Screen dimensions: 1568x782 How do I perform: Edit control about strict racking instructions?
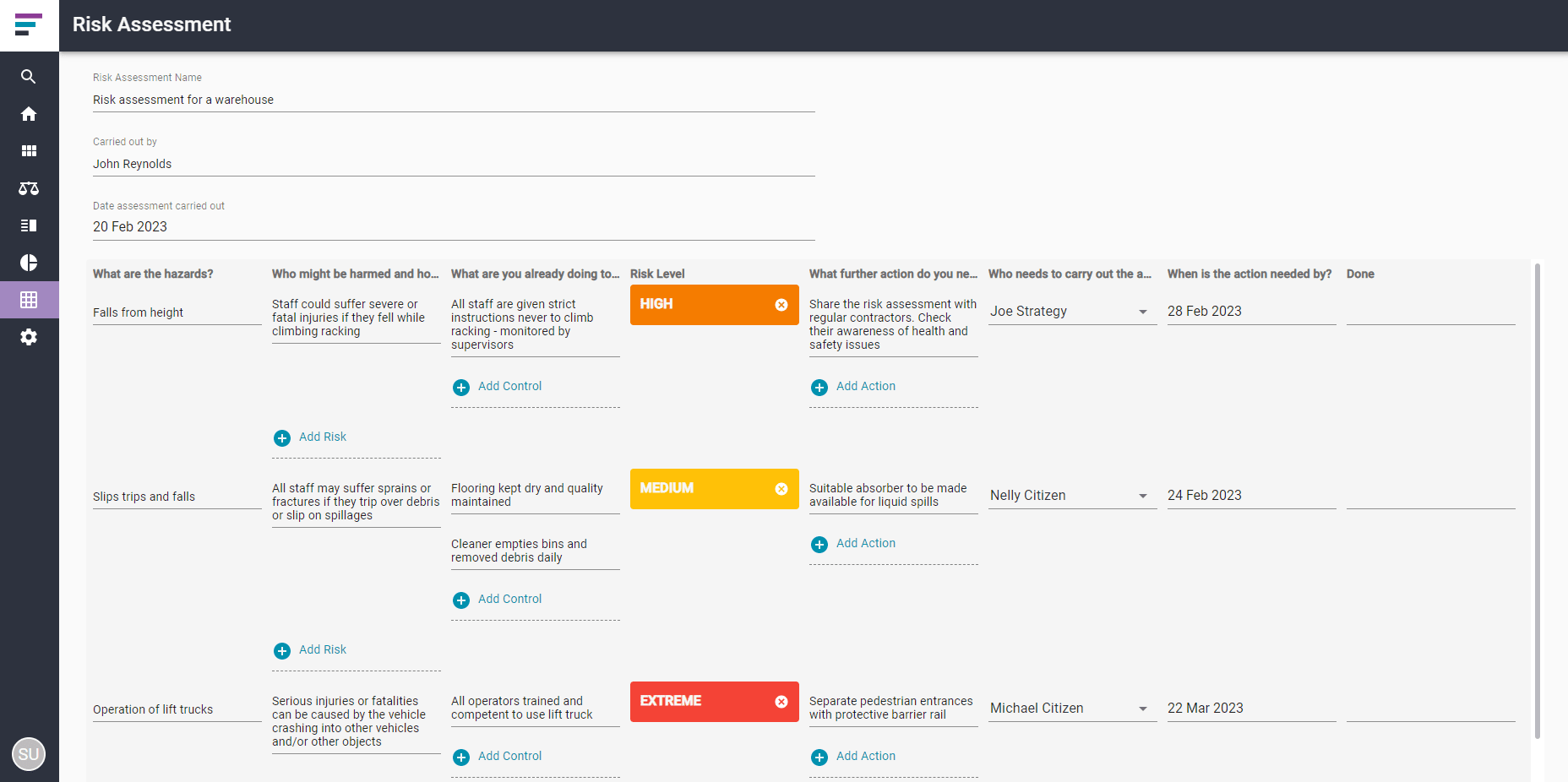coord(536,325)
